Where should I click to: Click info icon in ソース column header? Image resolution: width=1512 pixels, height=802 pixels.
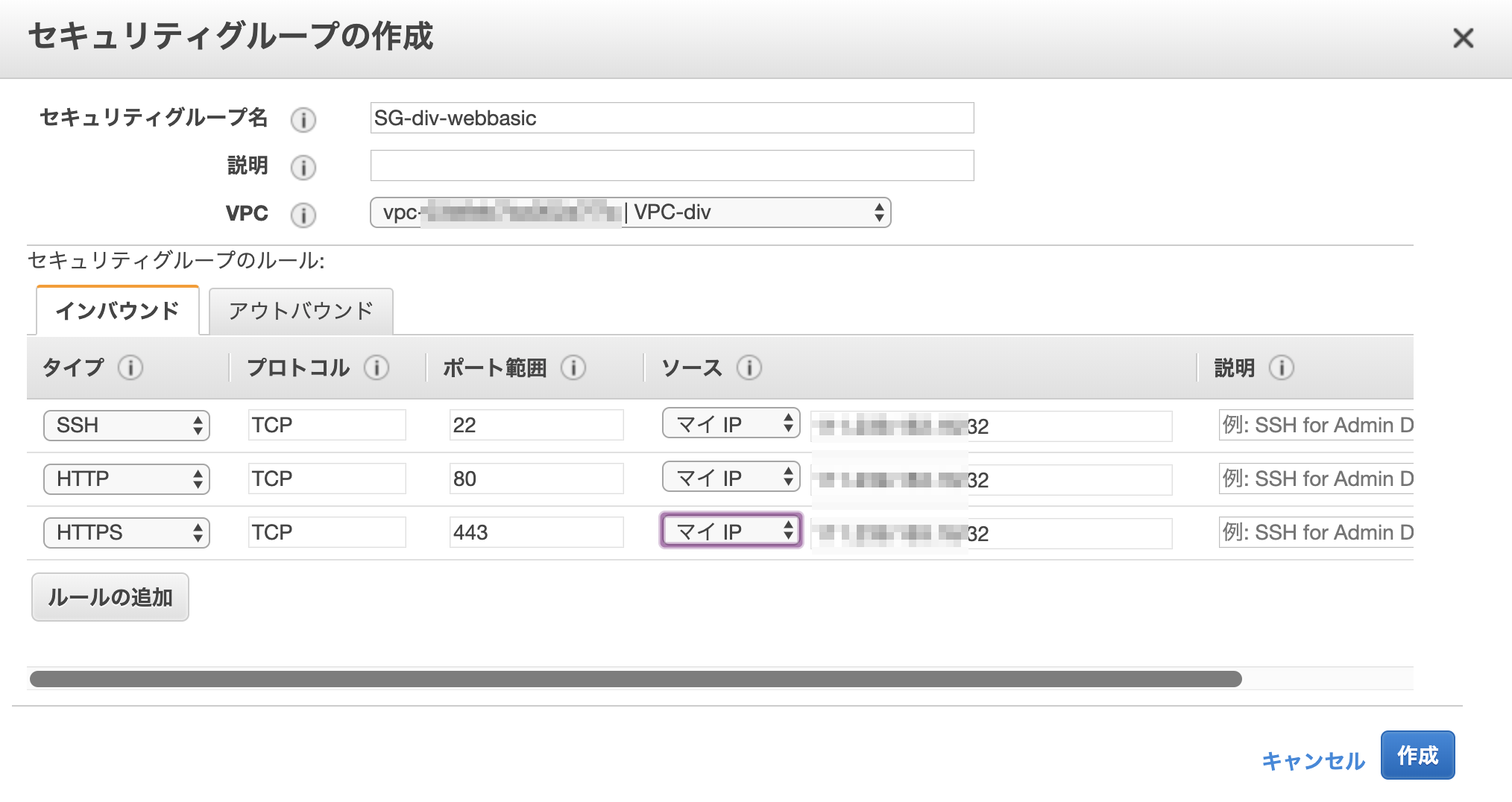tap(749, 367)
